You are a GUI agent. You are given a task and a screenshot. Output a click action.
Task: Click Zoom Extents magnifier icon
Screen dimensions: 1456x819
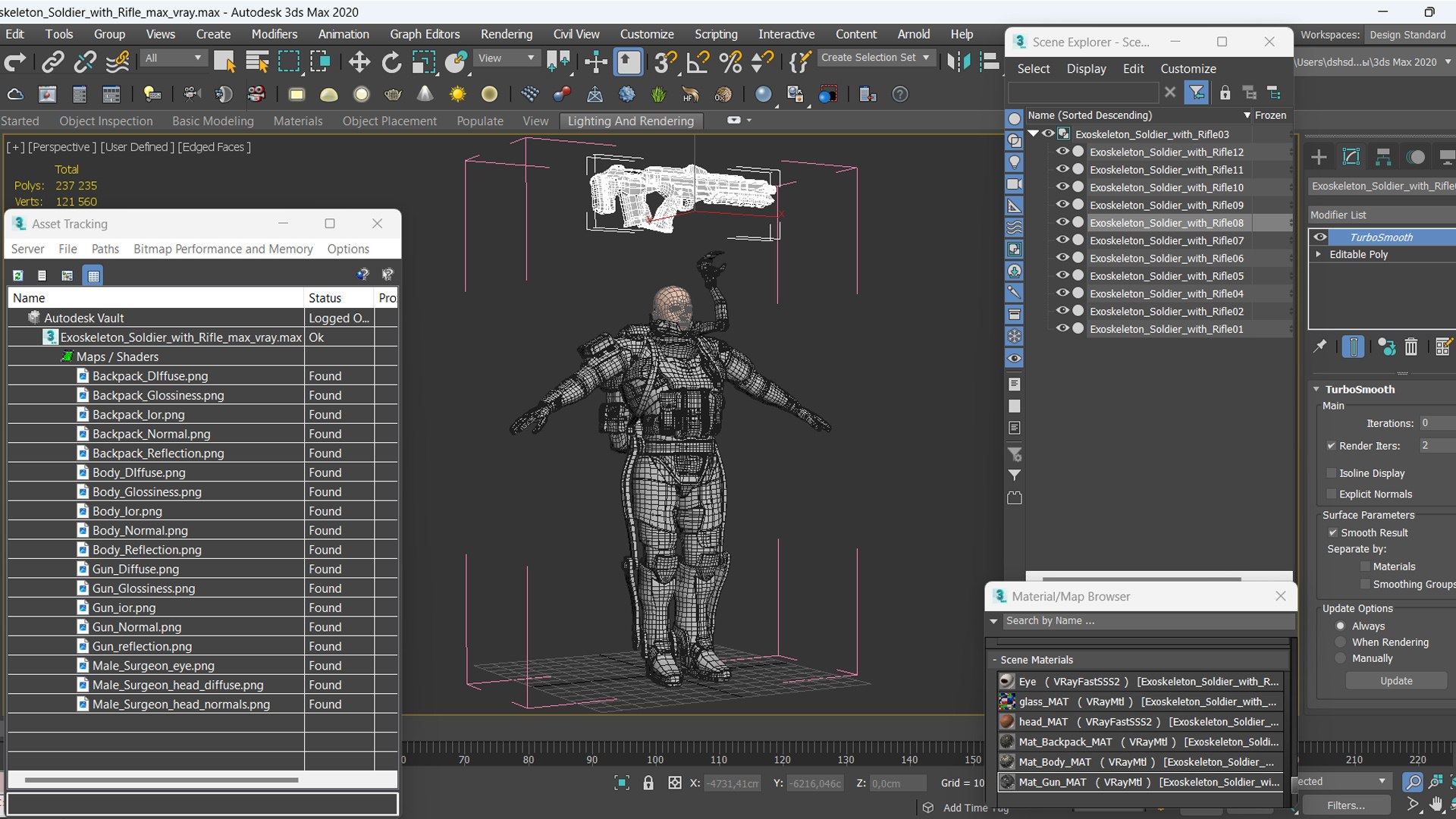(1412, 781)
